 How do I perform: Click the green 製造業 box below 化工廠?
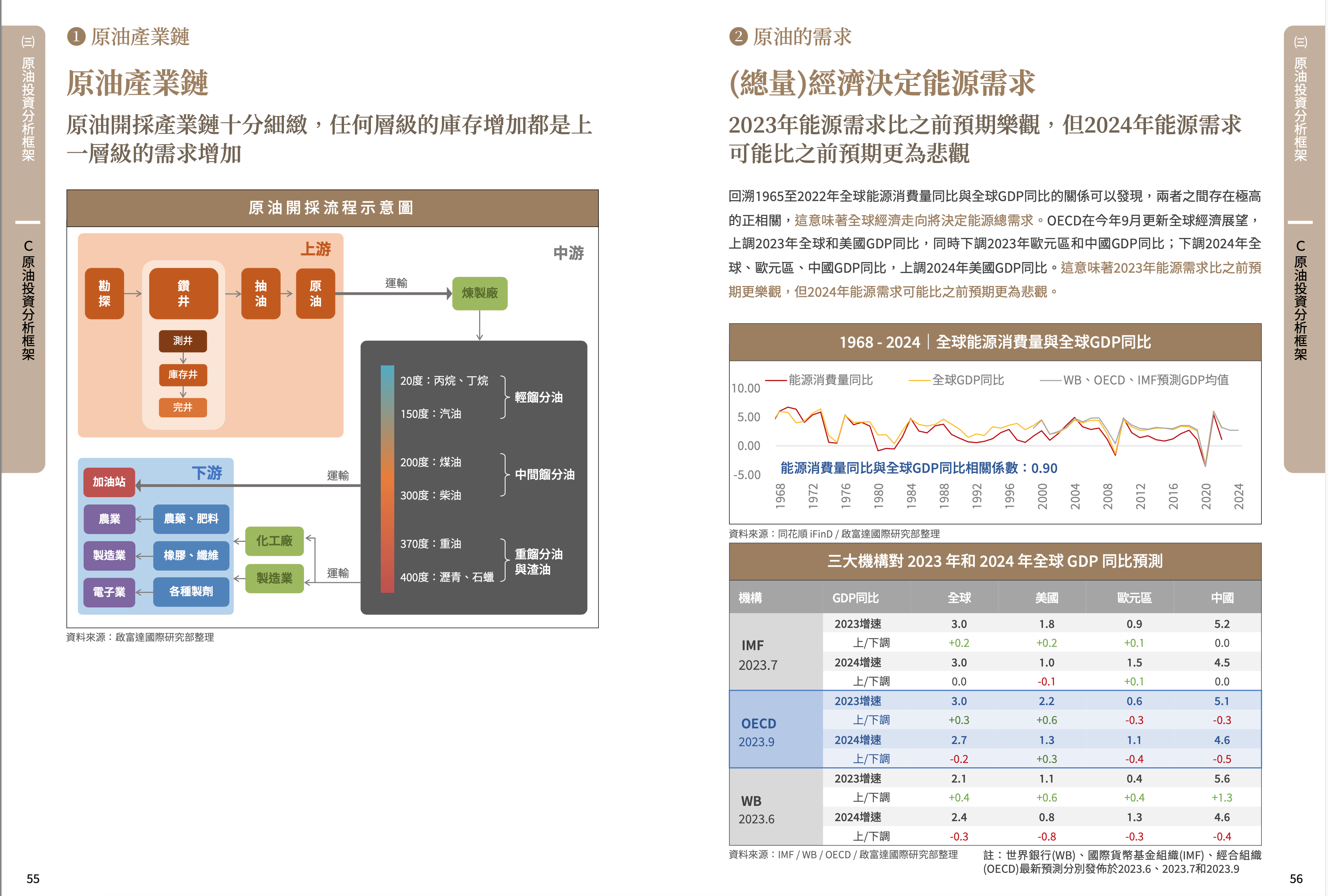point(274,578)
